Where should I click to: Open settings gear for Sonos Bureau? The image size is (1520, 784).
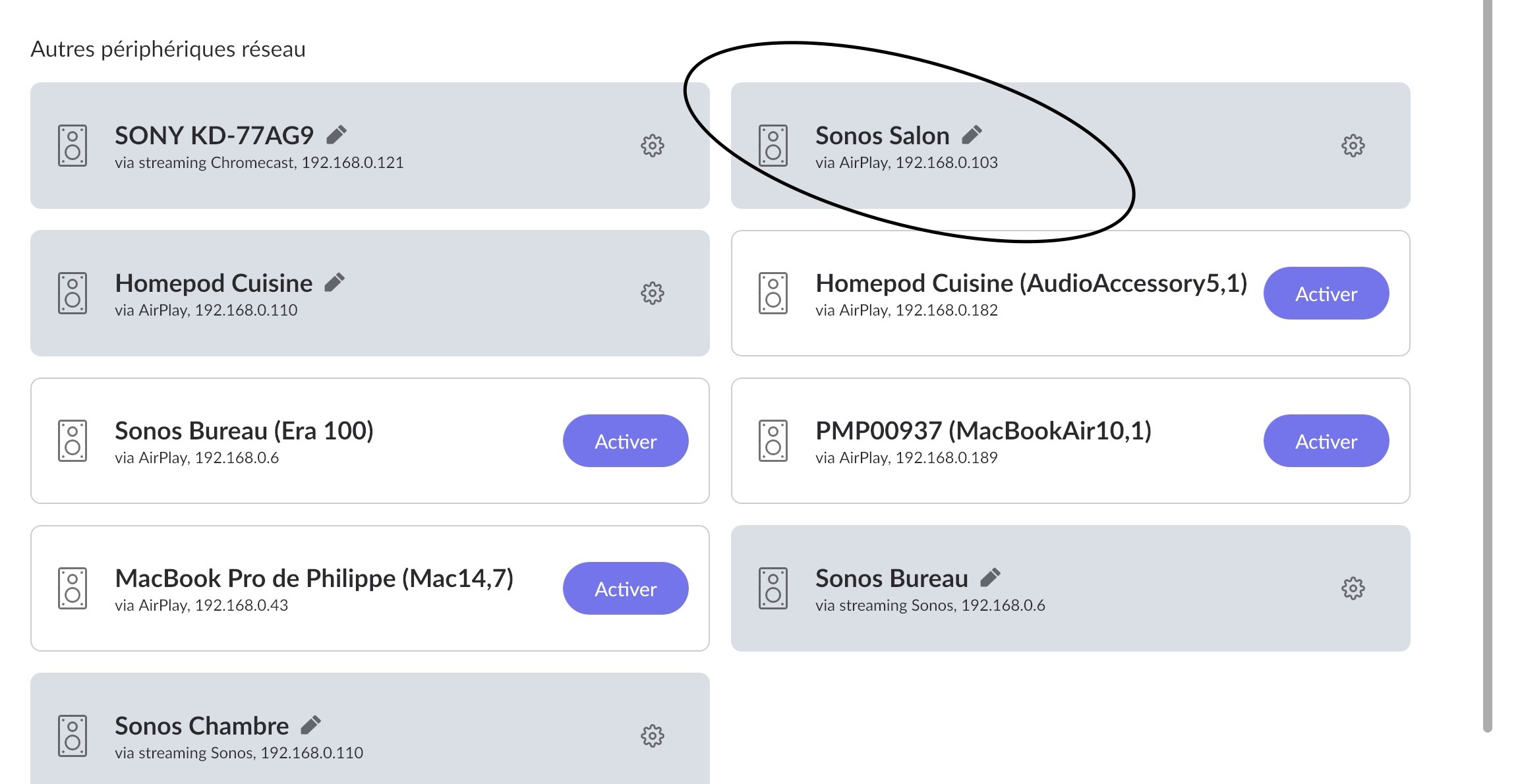[1353, 588]
